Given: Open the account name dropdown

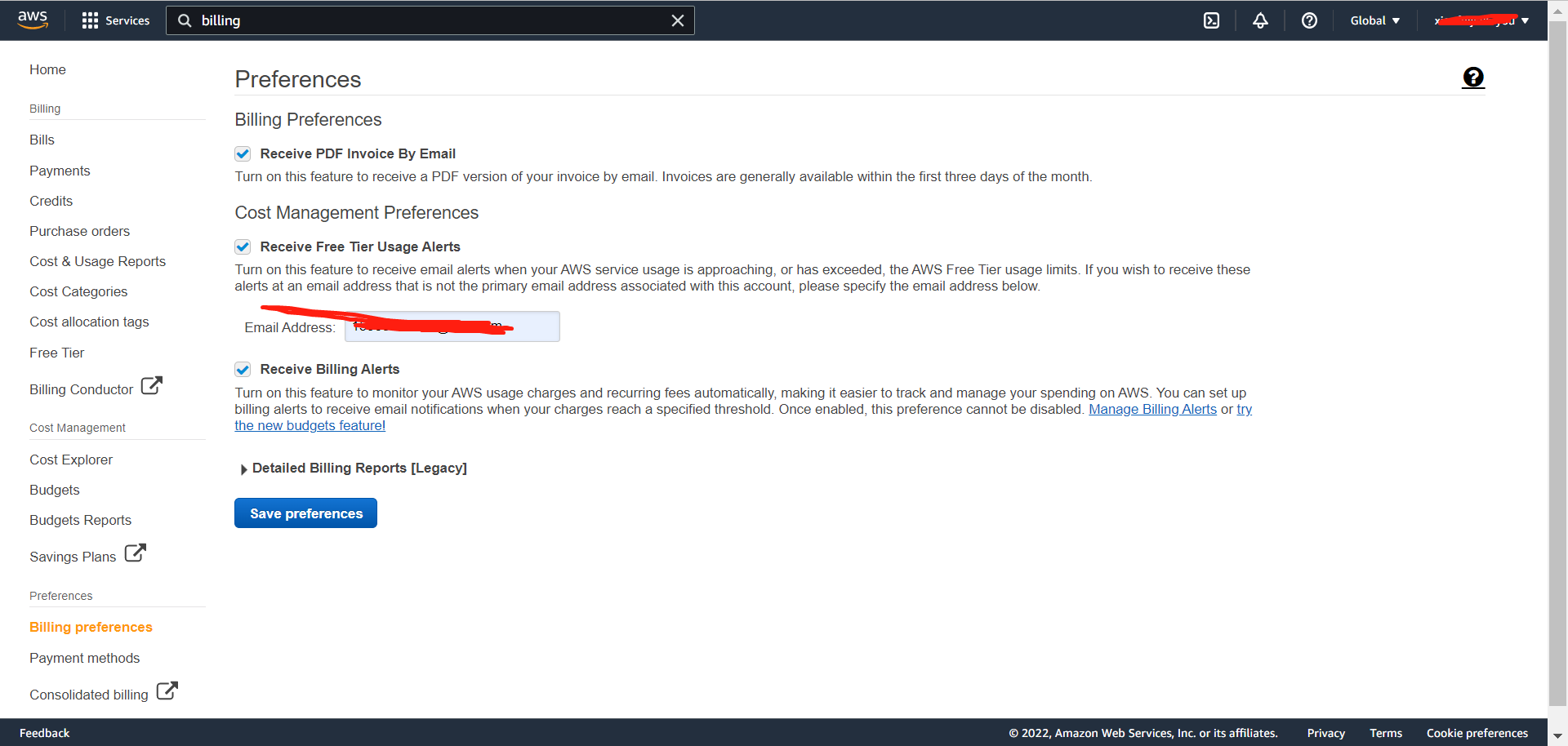Looking at the screenshot, I should (x=1481, y=20).
